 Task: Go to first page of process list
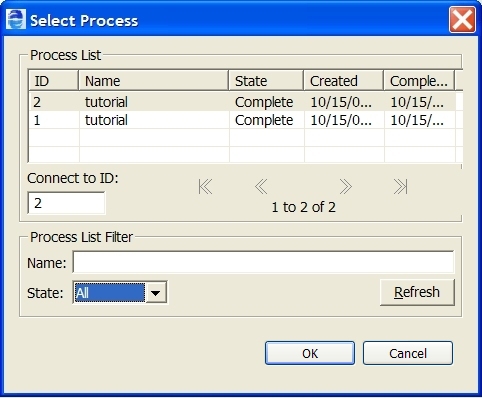[x=205, y=187]
